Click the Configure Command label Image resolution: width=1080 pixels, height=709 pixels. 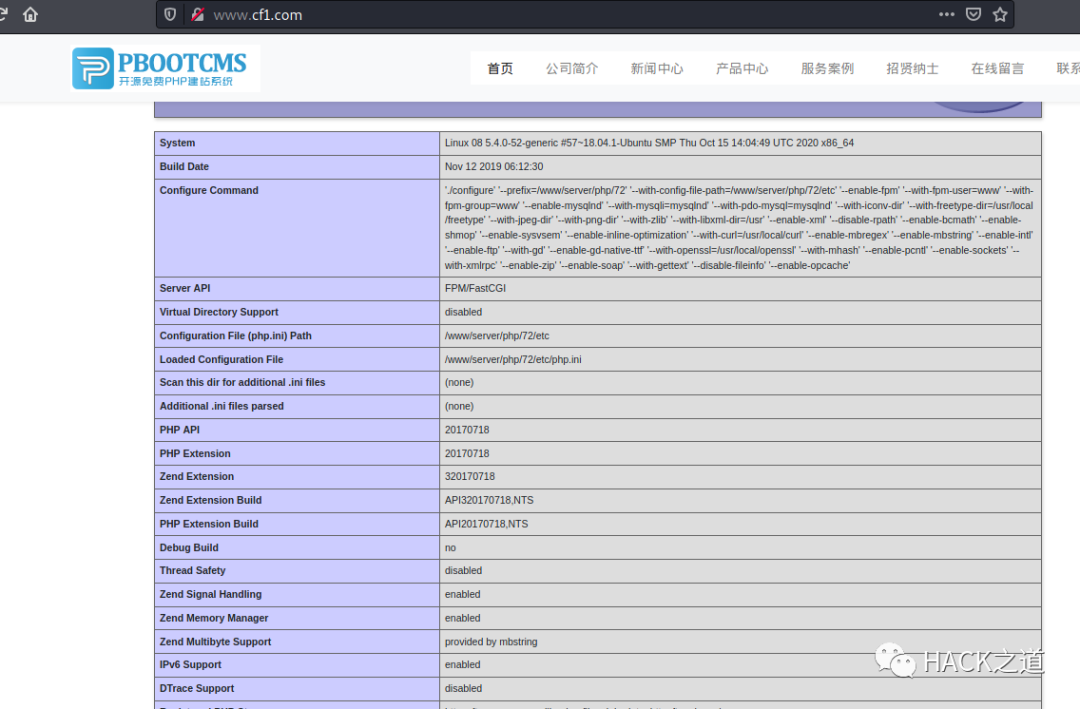click(209, 190)
